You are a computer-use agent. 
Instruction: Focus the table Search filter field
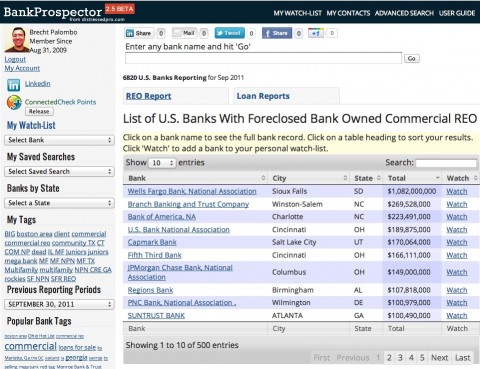[x=446, y=163]
